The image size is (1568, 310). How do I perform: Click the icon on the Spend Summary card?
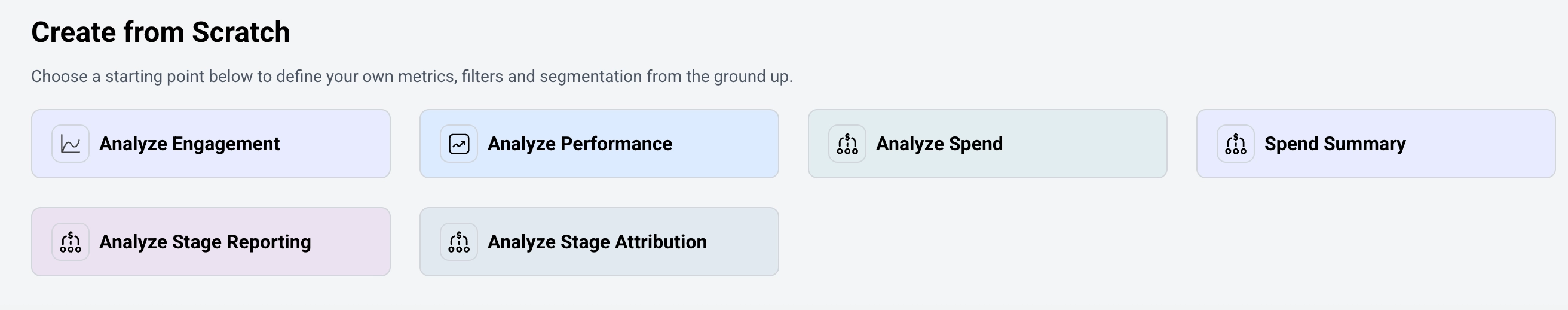tap(1236, 144)
